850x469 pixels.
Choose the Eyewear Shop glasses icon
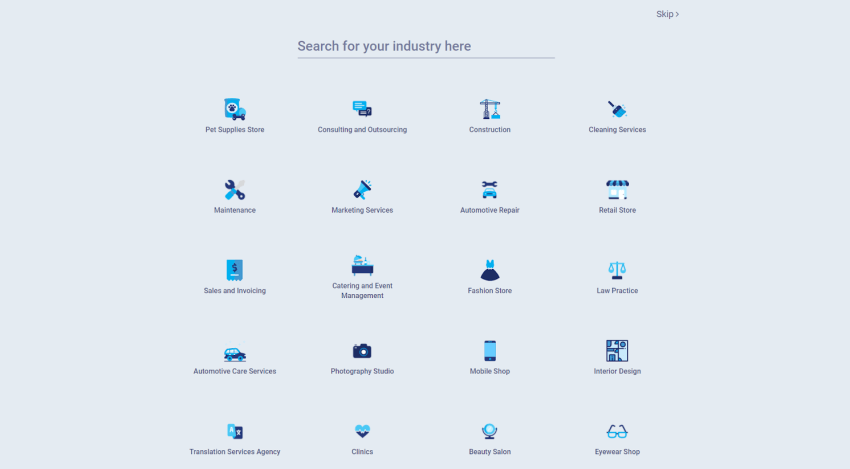(617, 432)
